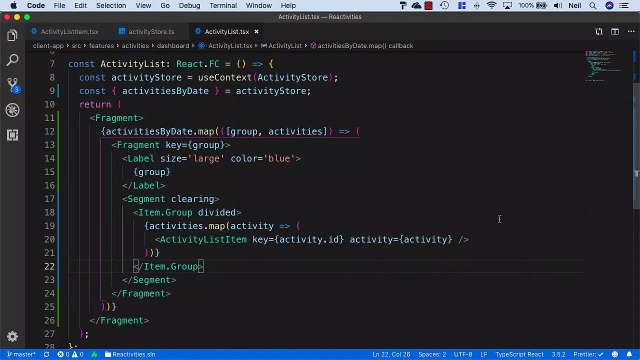Click the AirPlay display icon in menu bar

pos(507,5)
